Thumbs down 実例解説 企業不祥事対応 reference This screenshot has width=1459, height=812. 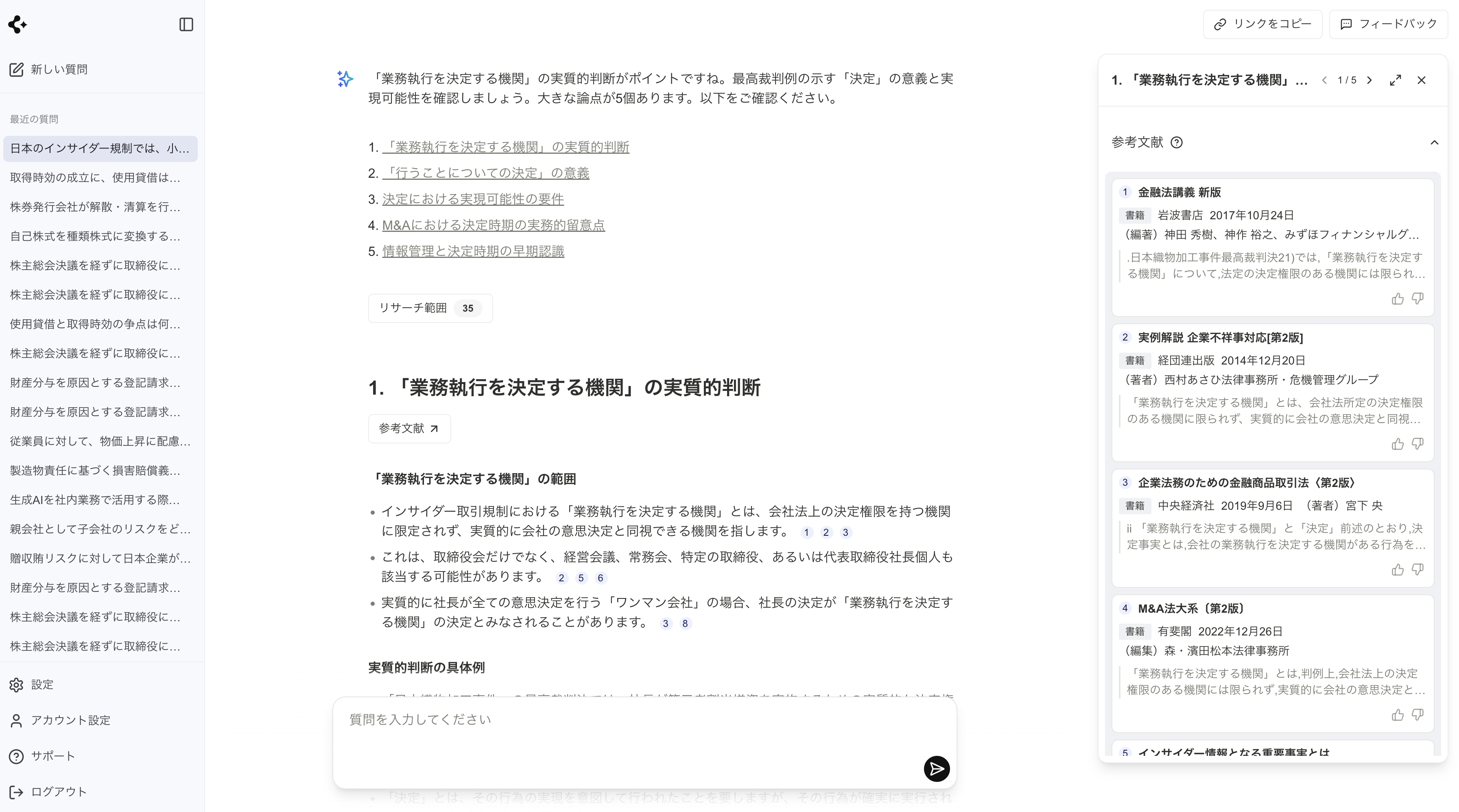coord(1418,444)
